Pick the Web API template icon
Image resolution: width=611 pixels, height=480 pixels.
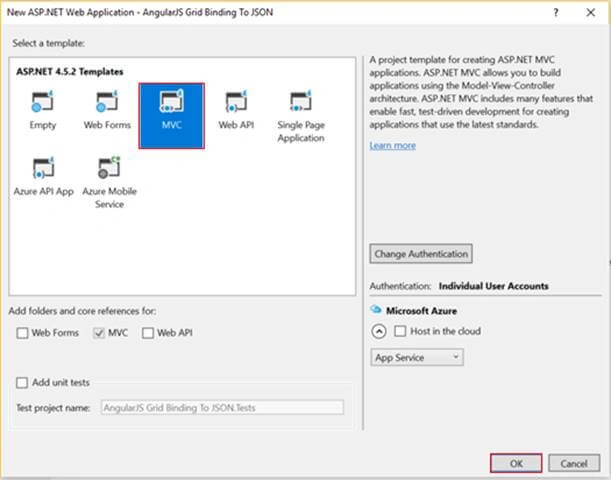[236, 101]
